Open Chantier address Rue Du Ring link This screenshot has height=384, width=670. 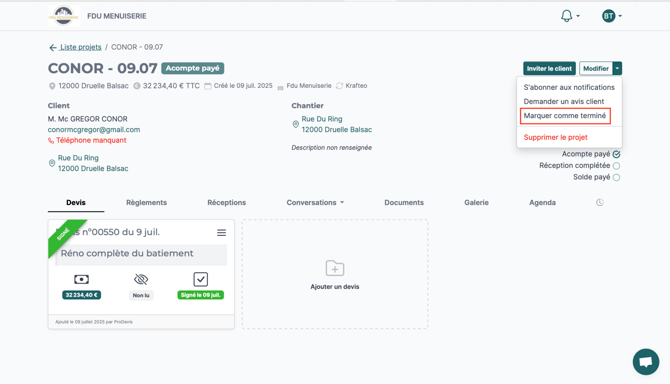pos(337,124)
